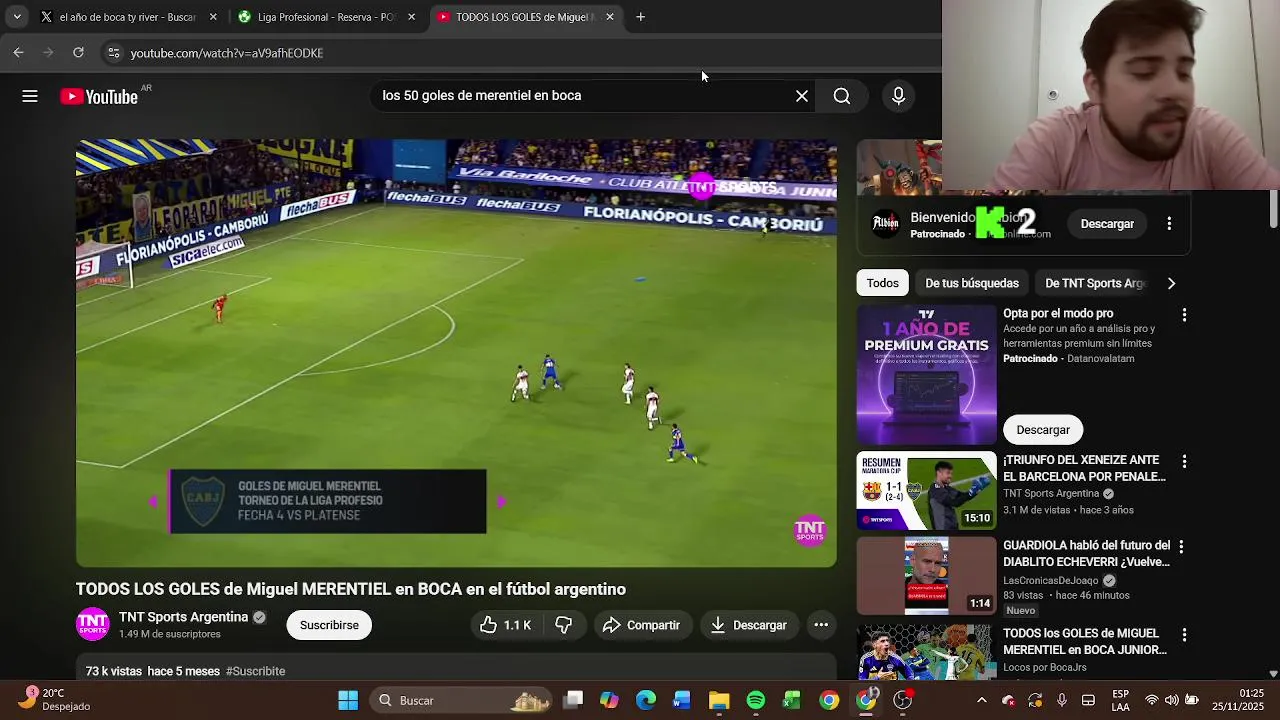Viewport: 1280px width, 720px height.
Task: Open the TNT Sports Argentina channel name
Action: pyautogui.click(x=183, y=617)
